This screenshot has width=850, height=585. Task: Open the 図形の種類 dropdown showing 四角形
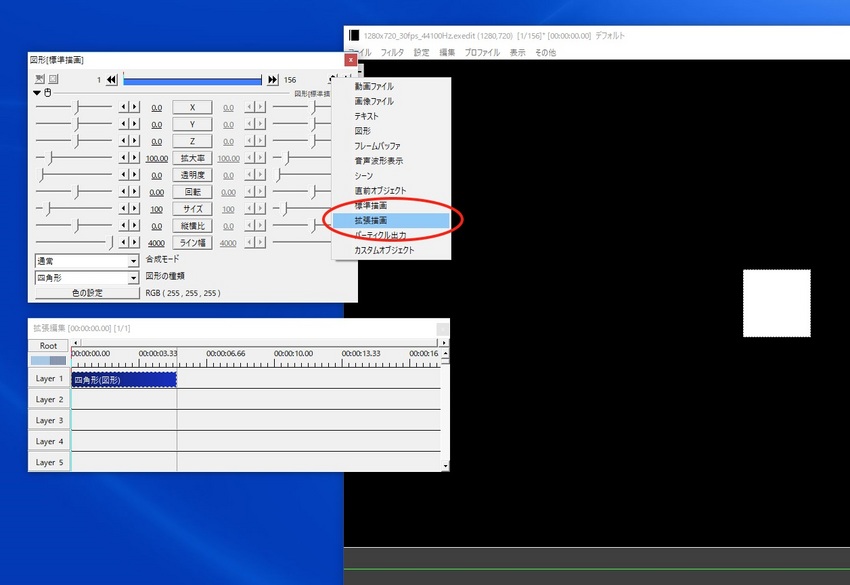[x=86, y=277]
